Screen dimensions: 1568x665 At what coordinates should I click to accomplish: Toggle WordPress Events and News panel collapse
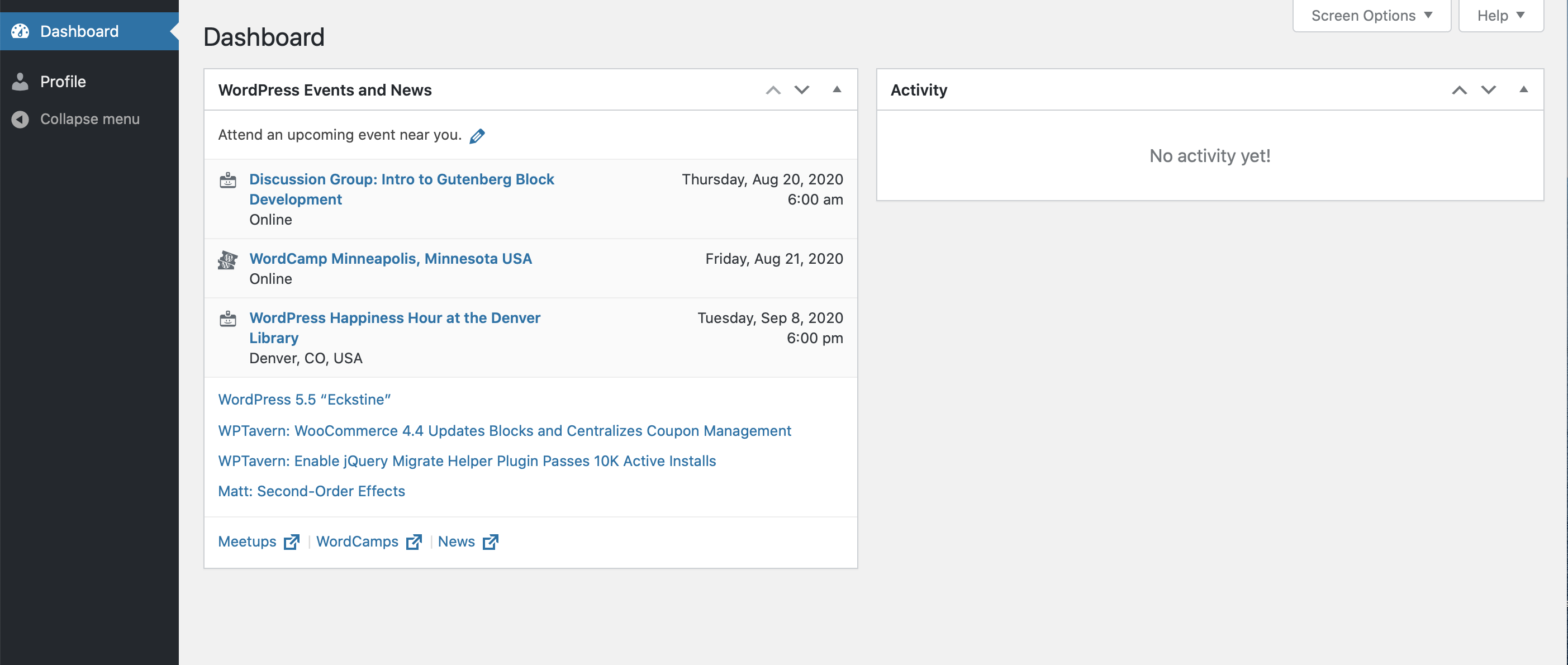(x=837, y=89)
